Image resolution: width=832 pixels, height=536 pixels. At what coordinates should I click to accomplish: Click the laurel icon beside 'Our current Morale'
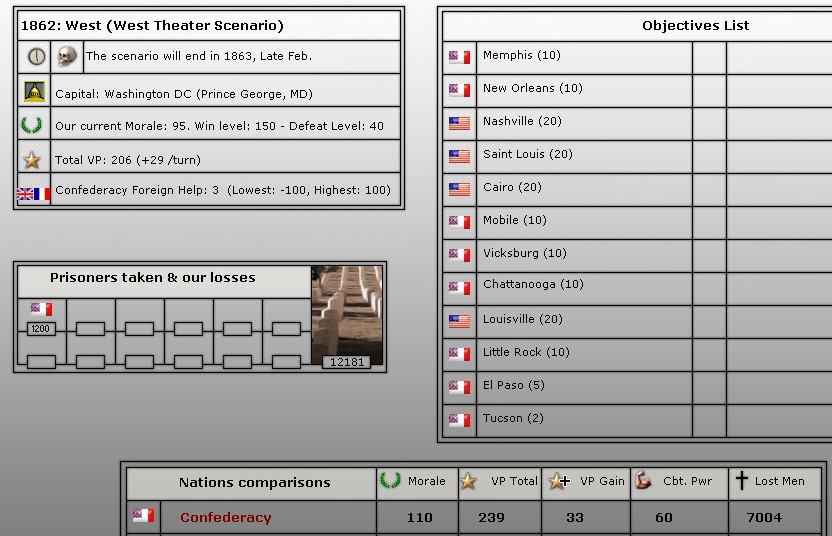(x=34, y=126)
